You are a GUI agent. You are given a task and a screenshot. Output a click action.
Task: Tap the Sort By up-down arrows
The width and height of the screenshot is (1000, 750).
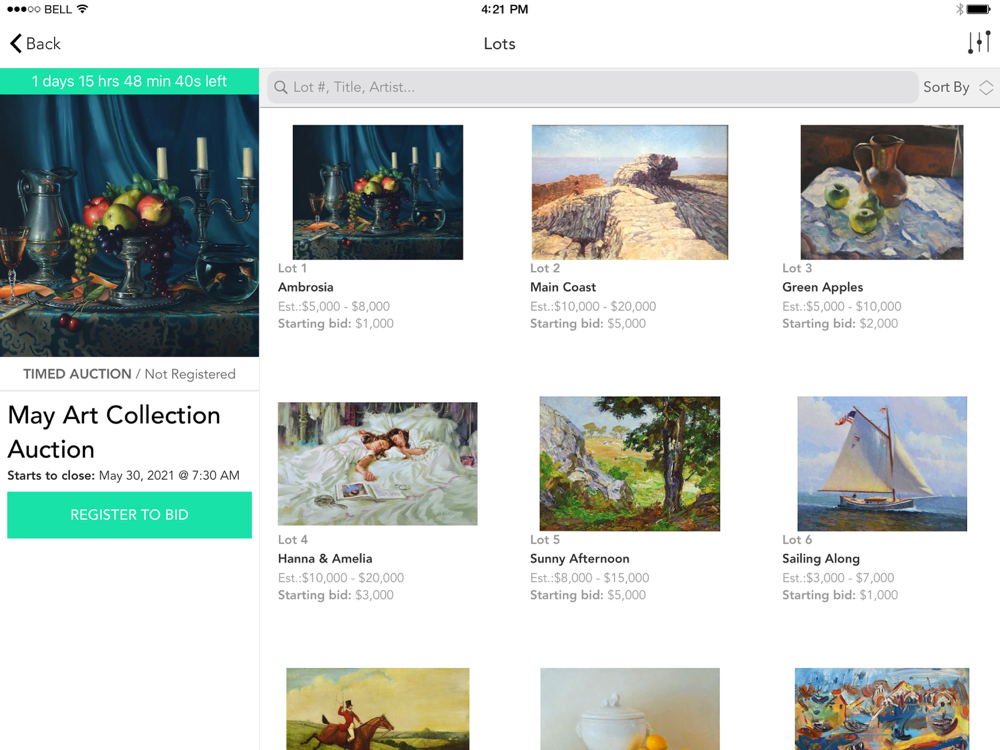986,87
